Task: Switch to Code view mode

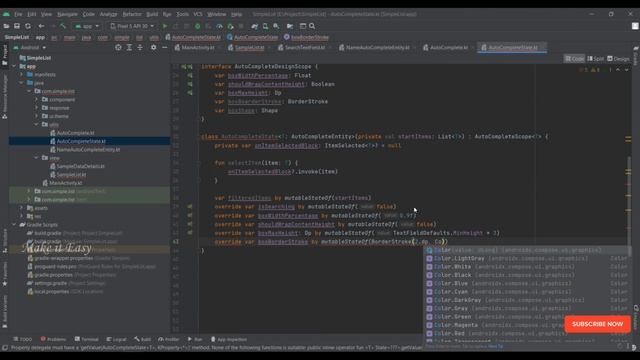Action: (x=574, y=59)
